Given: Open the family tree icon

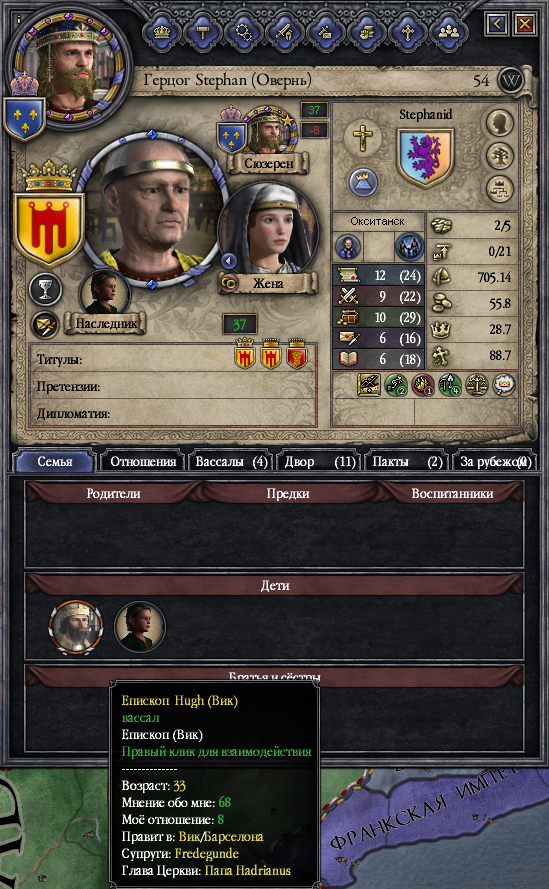Looking at the screenshot, I should 500,155.
